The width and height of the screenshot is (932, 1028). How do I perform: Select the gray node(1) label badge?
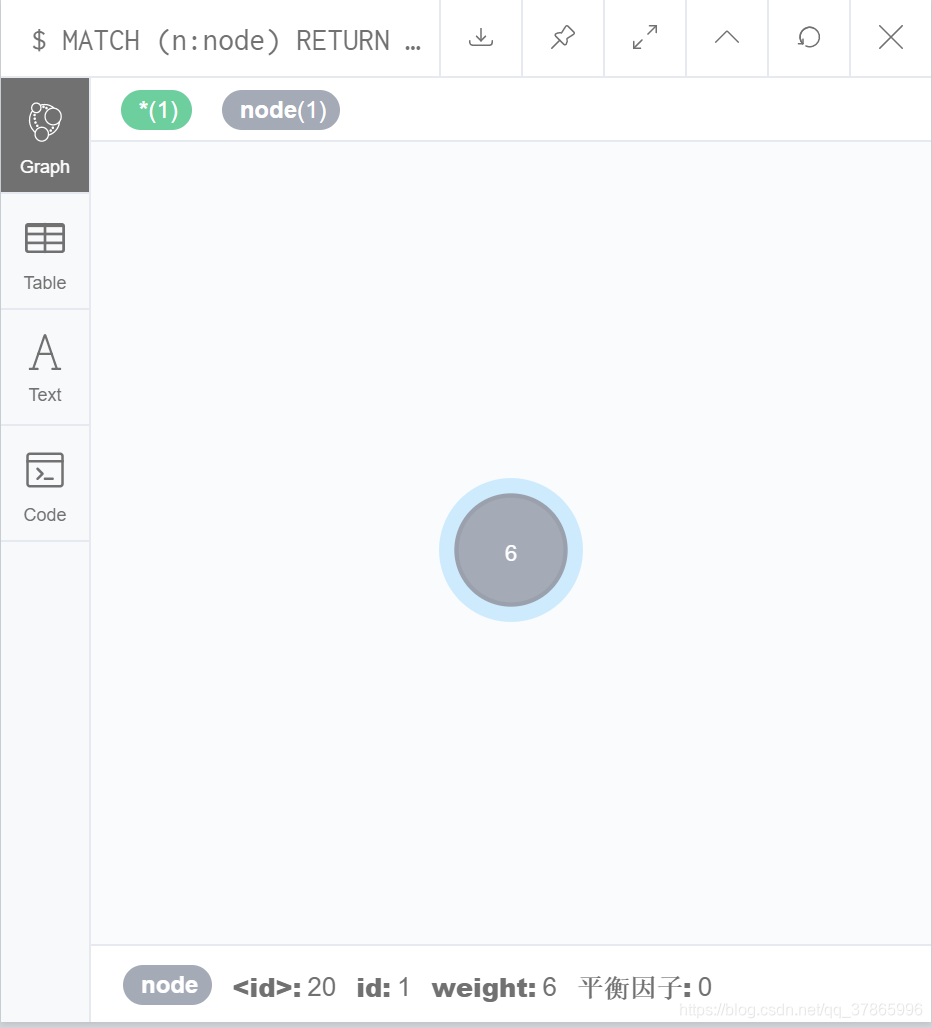coord(281,110)
